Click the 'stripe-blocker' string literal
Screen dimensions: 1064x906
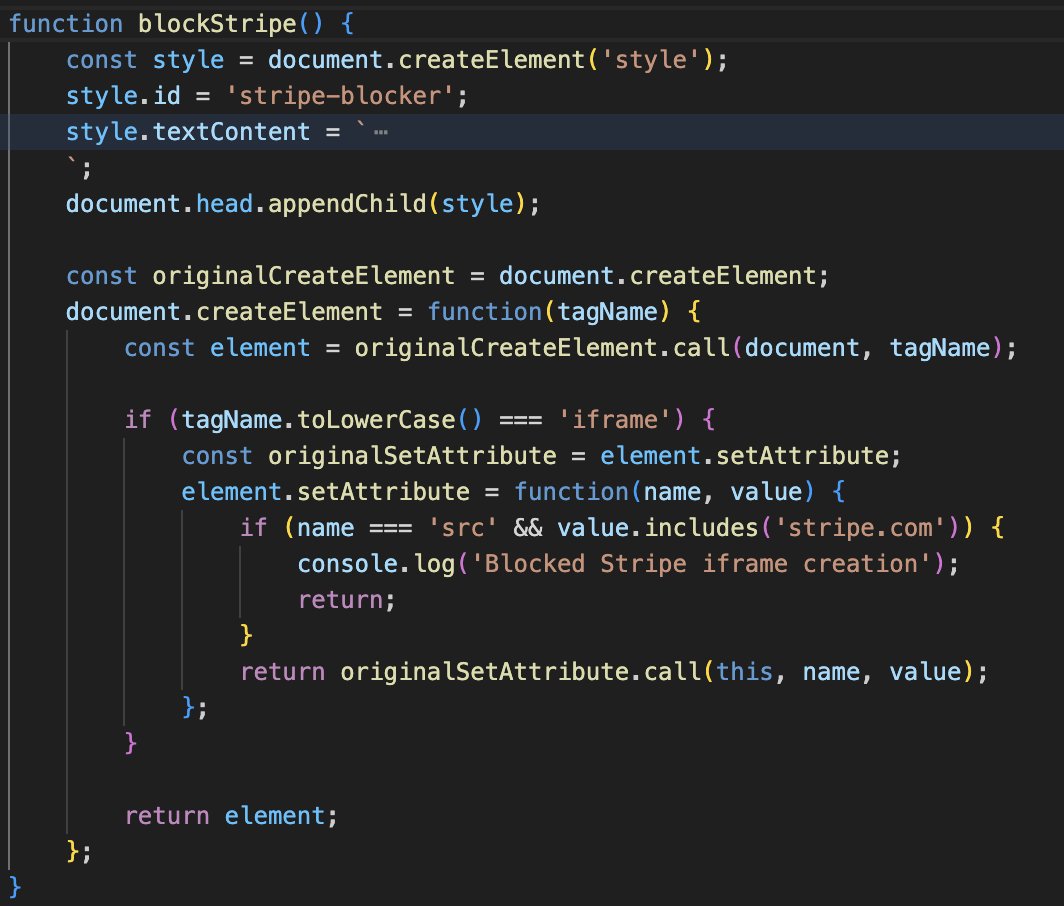tap(339, 96)
